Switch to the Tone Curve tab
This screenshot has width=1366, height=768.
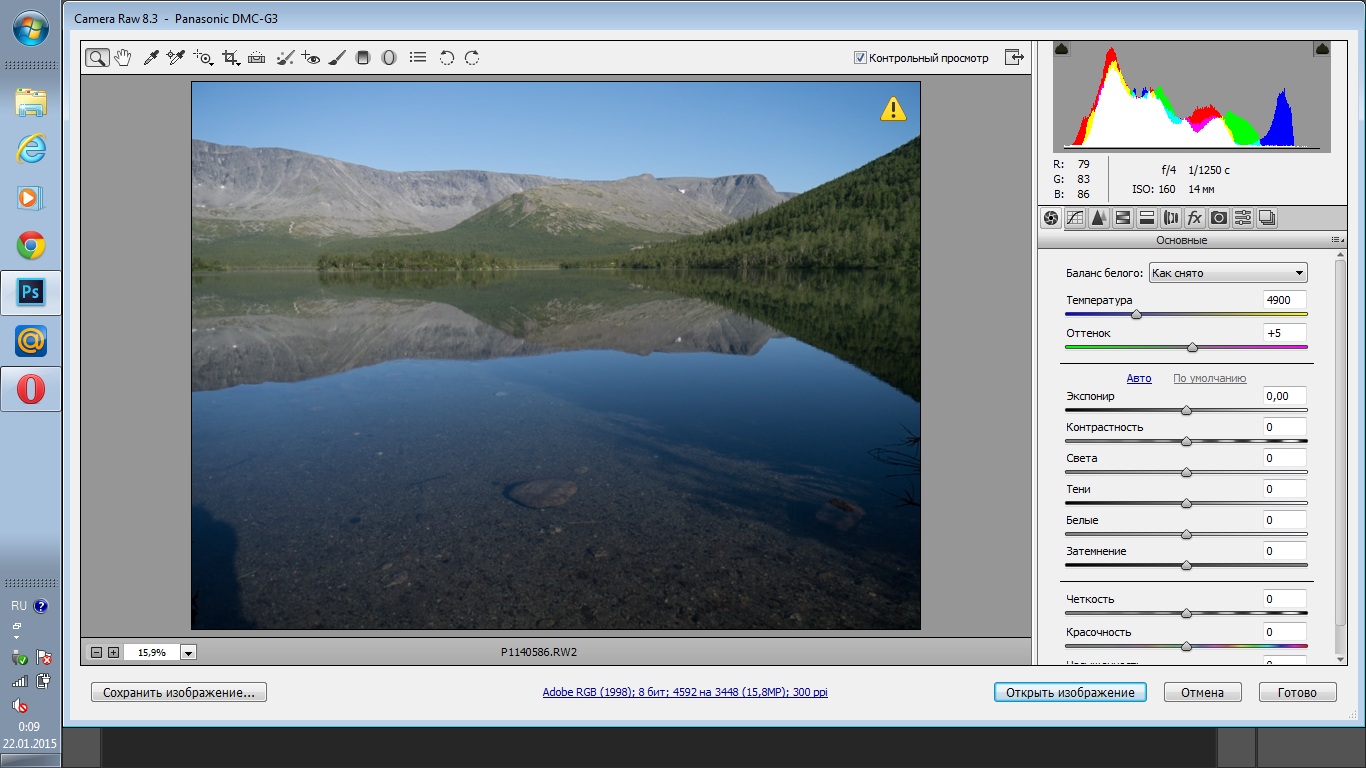tap(1075, 218)
